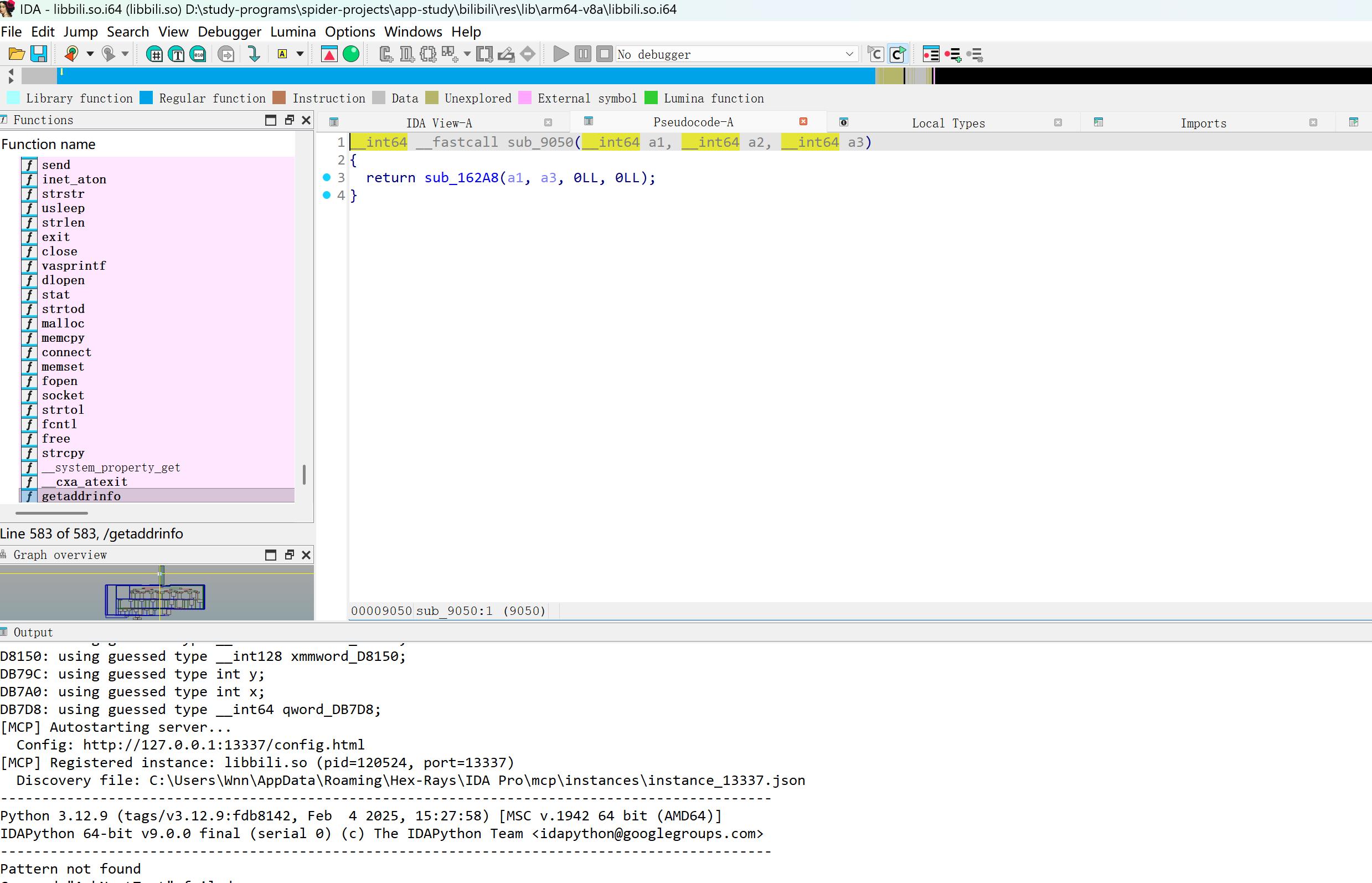
Task: Open the File menu
Action: (x=12, y=32)
